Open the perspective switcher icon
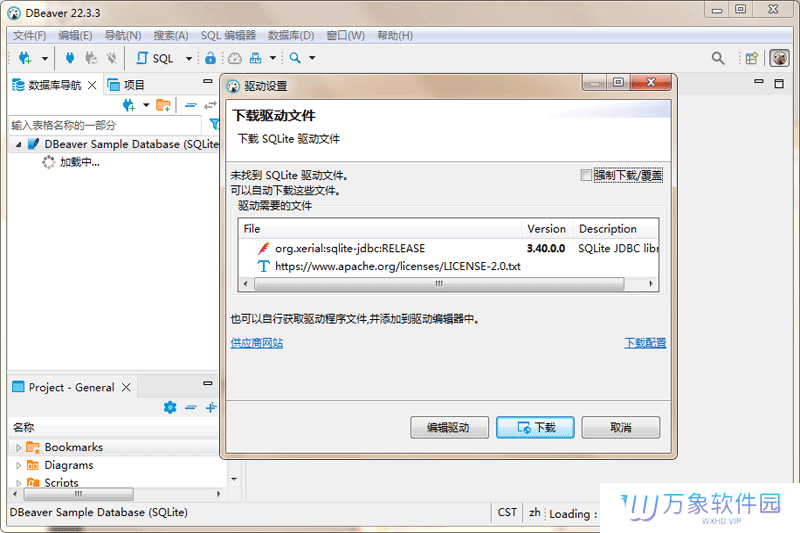The image size is (800, 533). [x=752, y=58]
